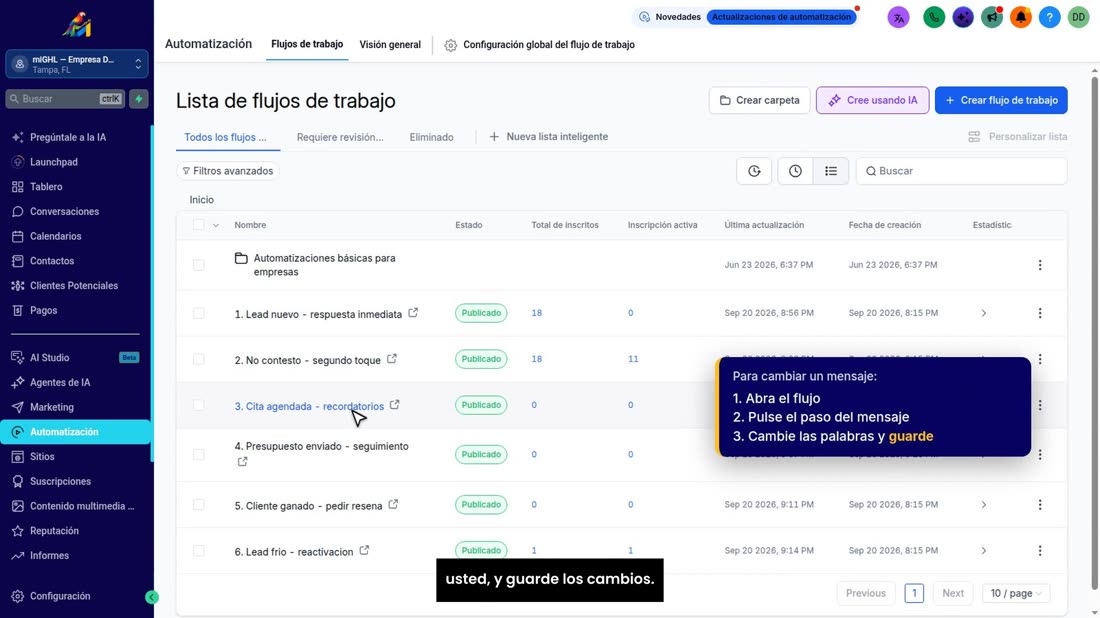Open the gear for global workflow configuration
Image resolution: width=1100 pixels, height=618 pixels.
point(450,45)
